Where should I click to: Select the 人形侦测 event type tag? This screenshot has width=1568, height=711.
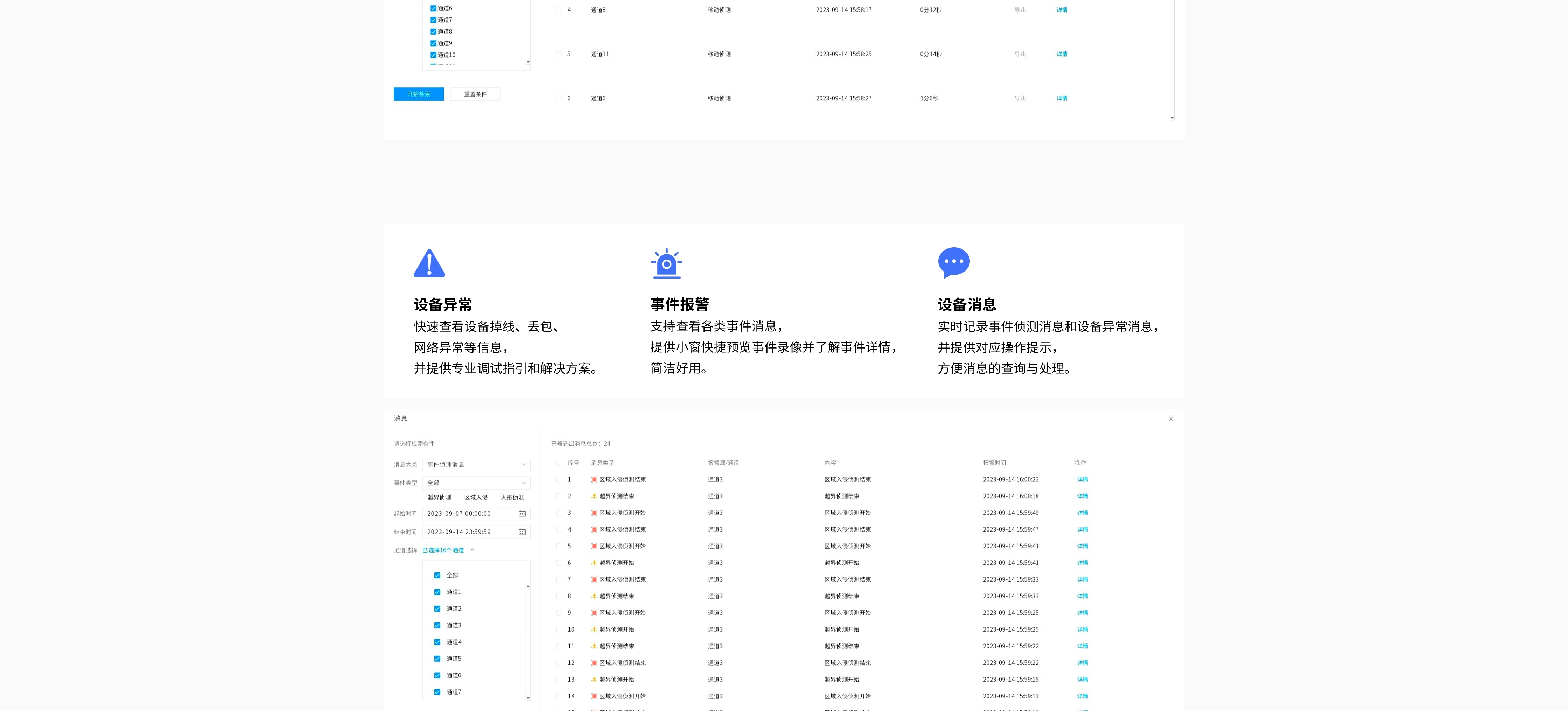512,497
